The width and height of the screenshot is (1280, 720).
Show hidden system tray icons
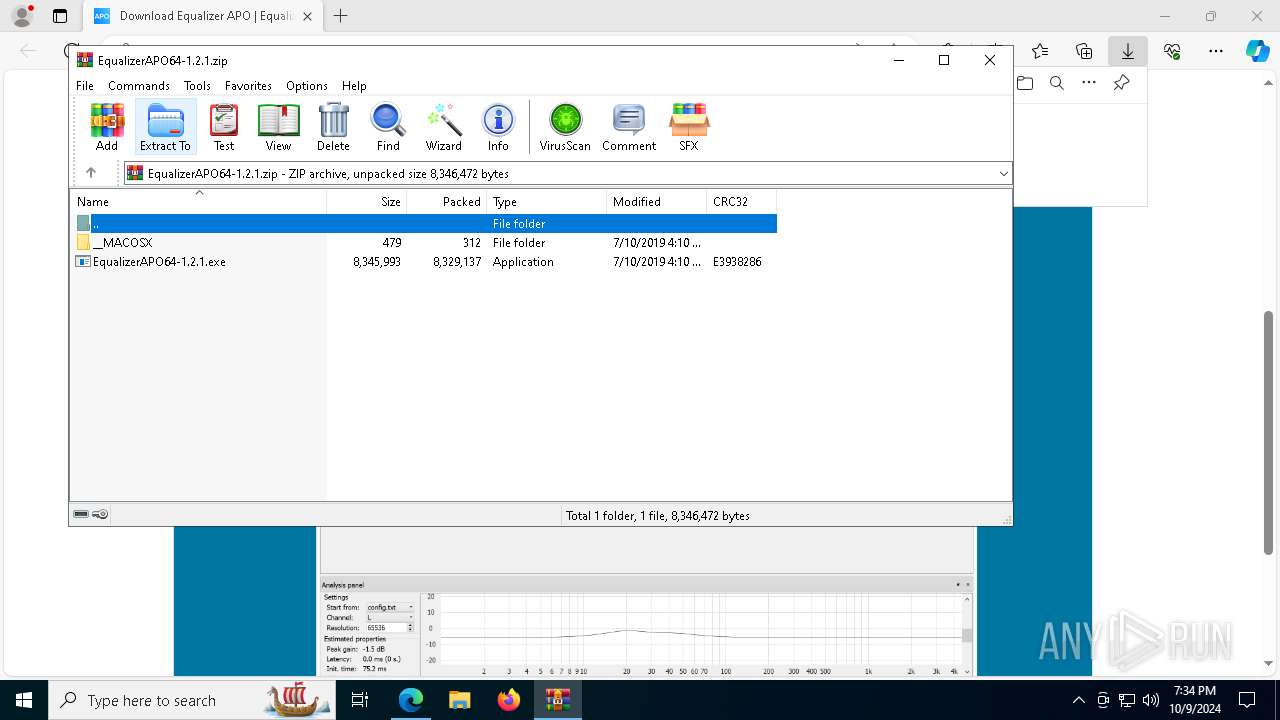(x=1078, y=700)
